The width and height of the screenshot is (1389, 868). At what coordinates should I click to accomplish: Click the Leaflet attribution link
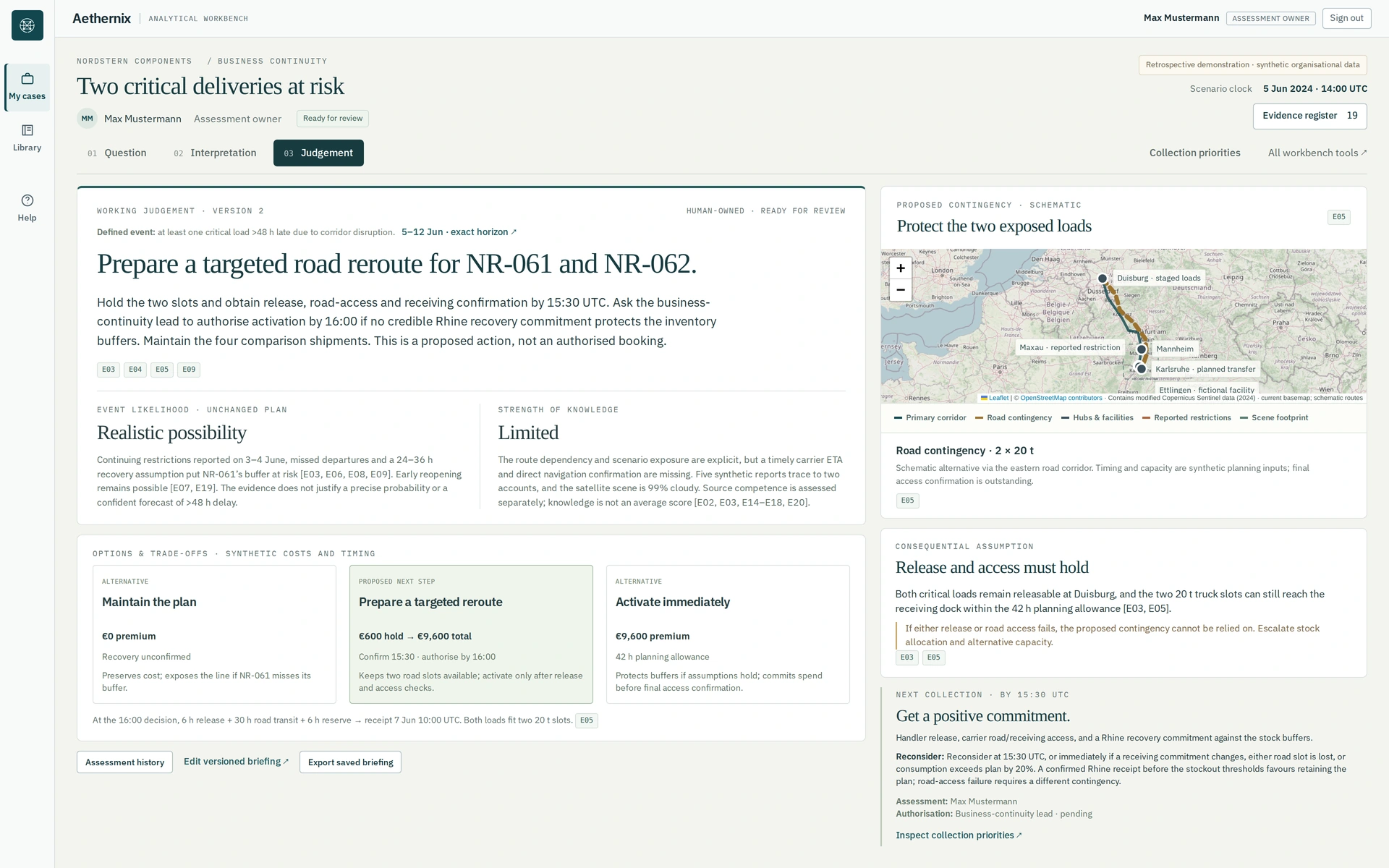click(x=995, y=398)
